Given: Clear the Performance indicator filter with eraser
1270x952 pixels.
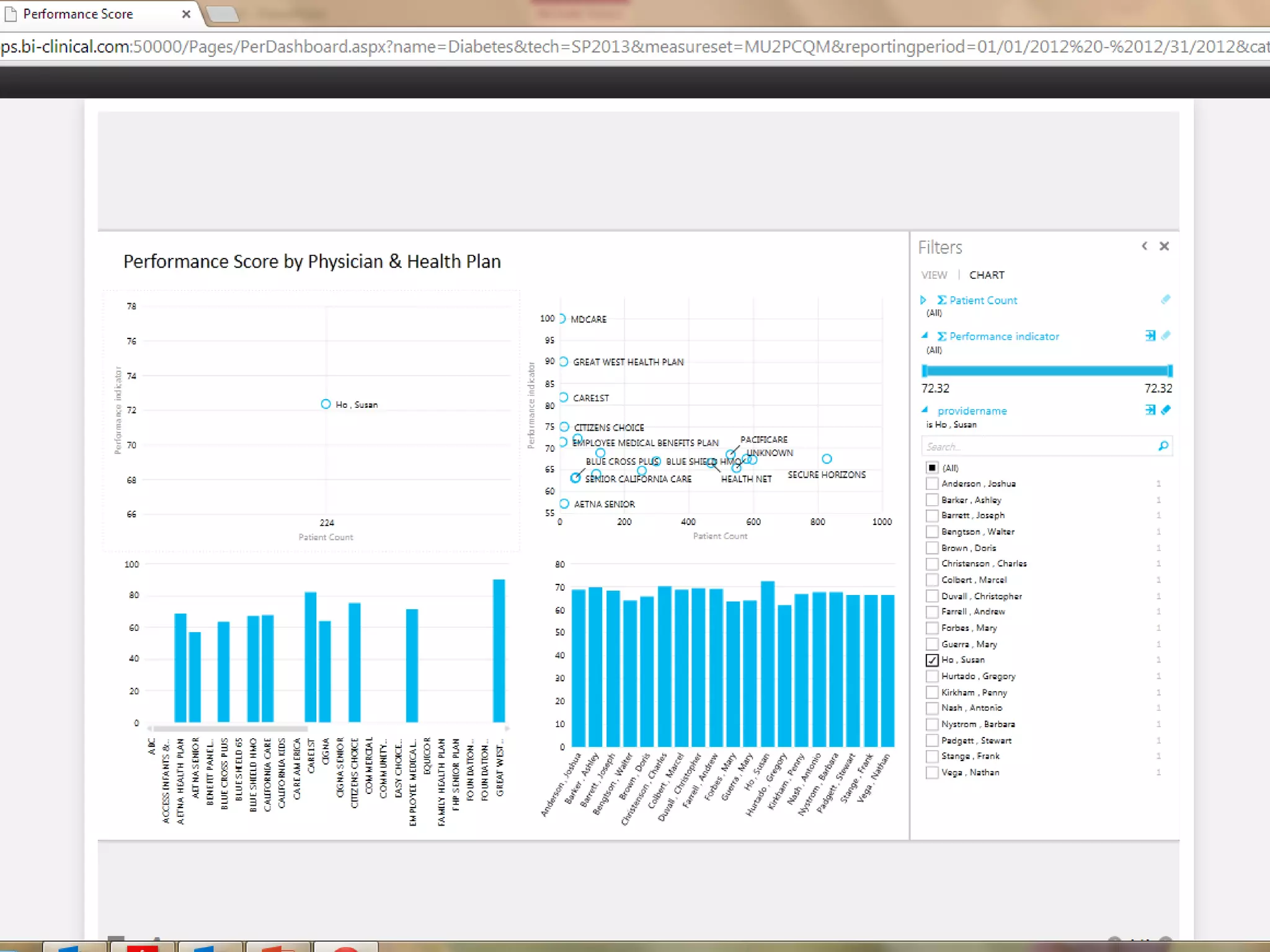Looking at the screenshot, I should click(1165, 336).
